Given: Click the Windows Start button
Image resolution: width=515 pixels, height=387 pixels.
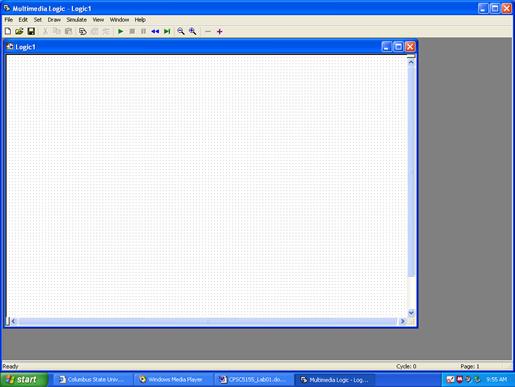Looking at the screenshot, I should point(23,380).
